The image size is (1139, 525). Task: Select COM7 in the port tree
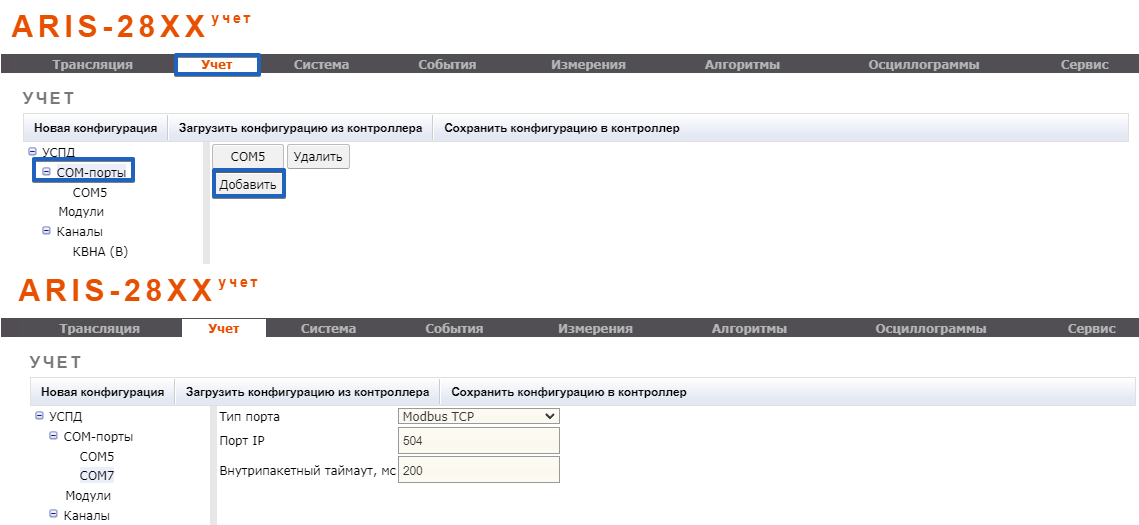(97, 476)
